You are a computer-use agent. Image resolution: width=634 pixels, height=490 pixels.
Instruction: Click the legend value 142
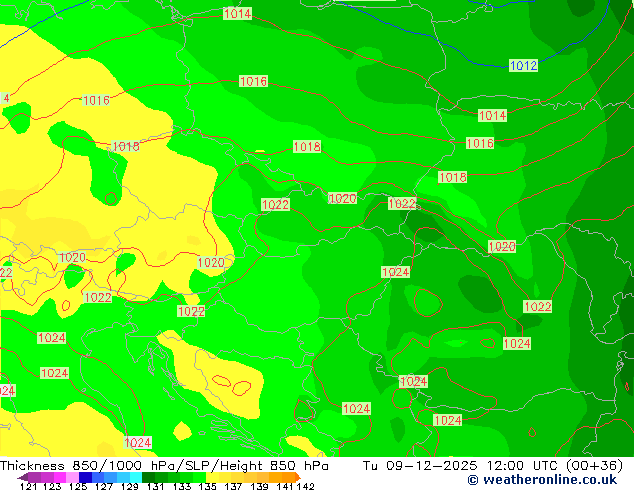[x=305, y=486]
